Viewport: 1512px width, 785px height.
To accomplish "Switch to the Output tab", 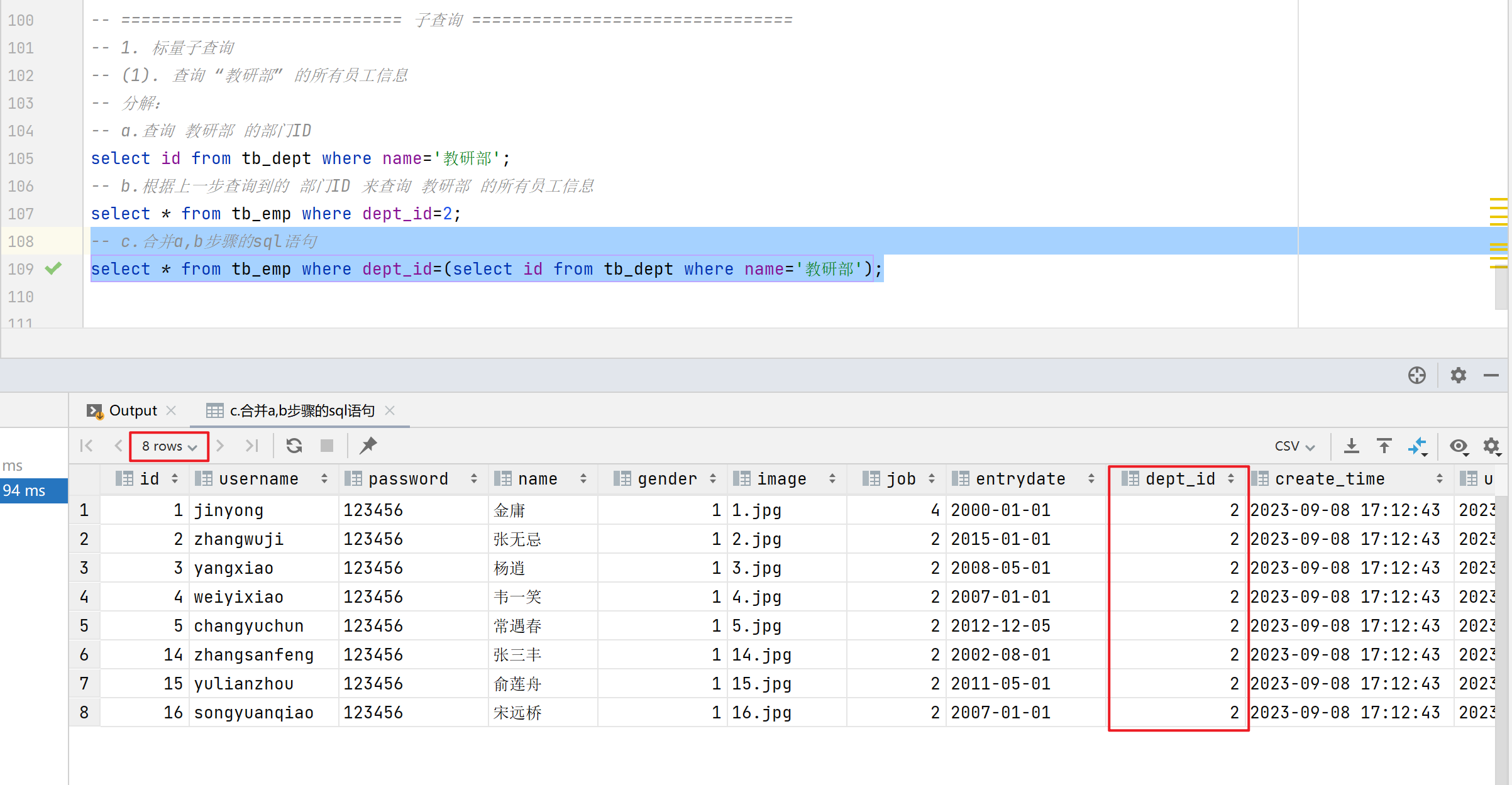I will (132, 410).
